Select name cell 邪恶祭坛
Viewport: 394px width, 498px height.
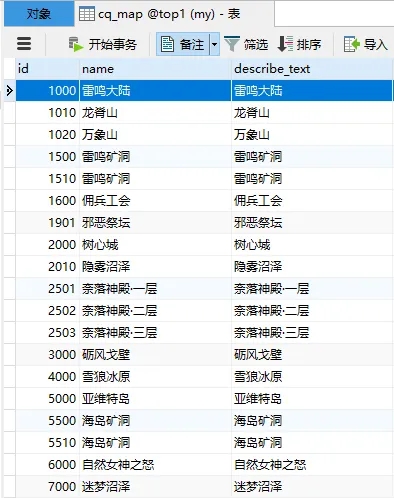coord(155,223)
